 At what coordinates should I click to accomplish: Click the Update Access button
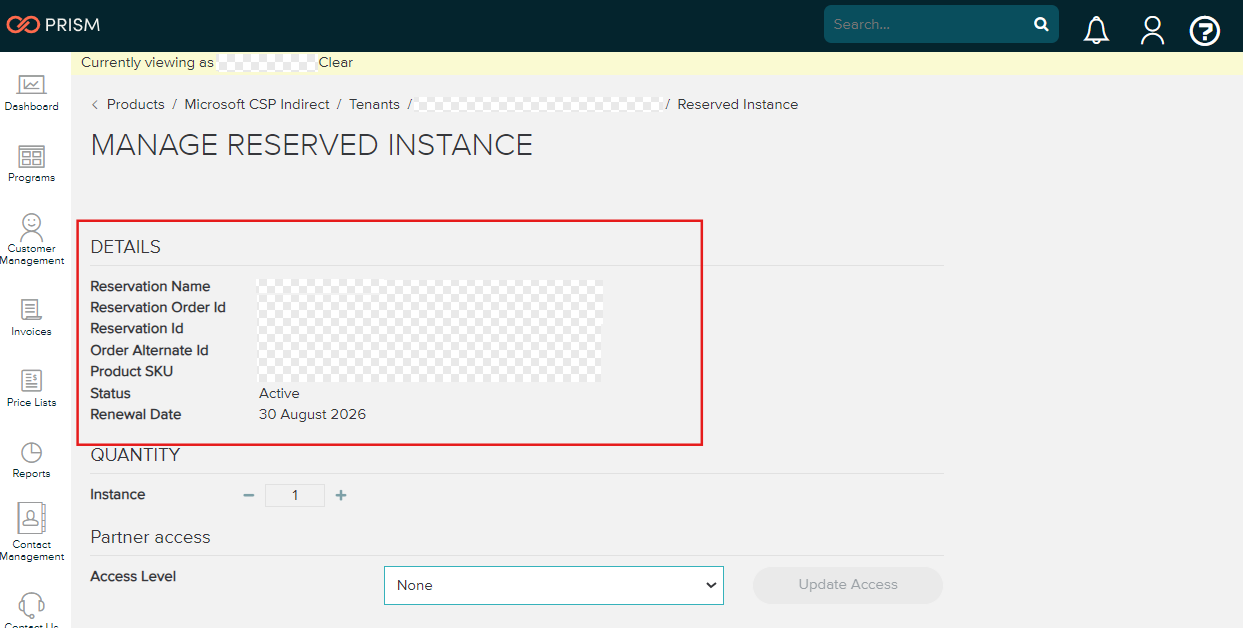click(x=847, y=585)
